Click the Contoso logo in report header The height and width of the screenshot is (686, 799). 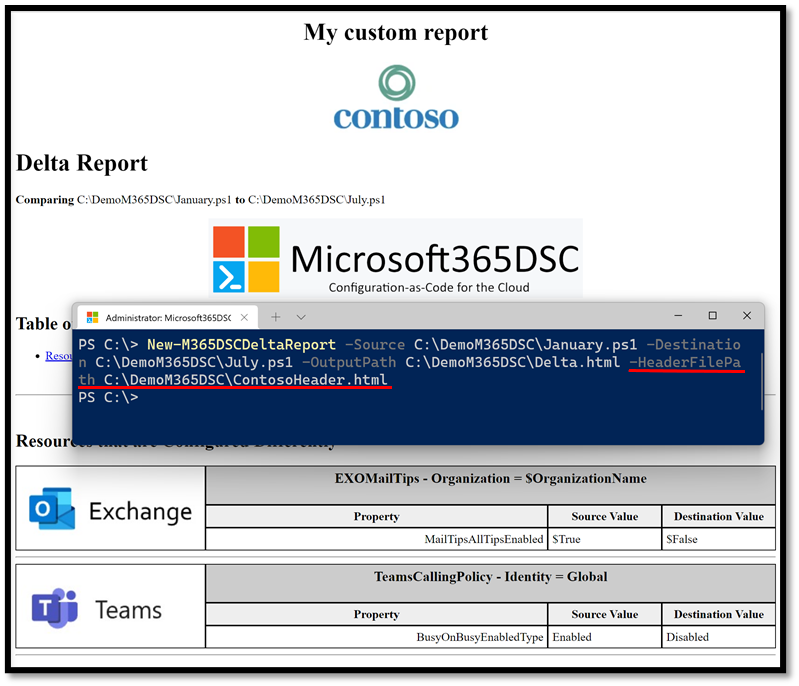396,97
